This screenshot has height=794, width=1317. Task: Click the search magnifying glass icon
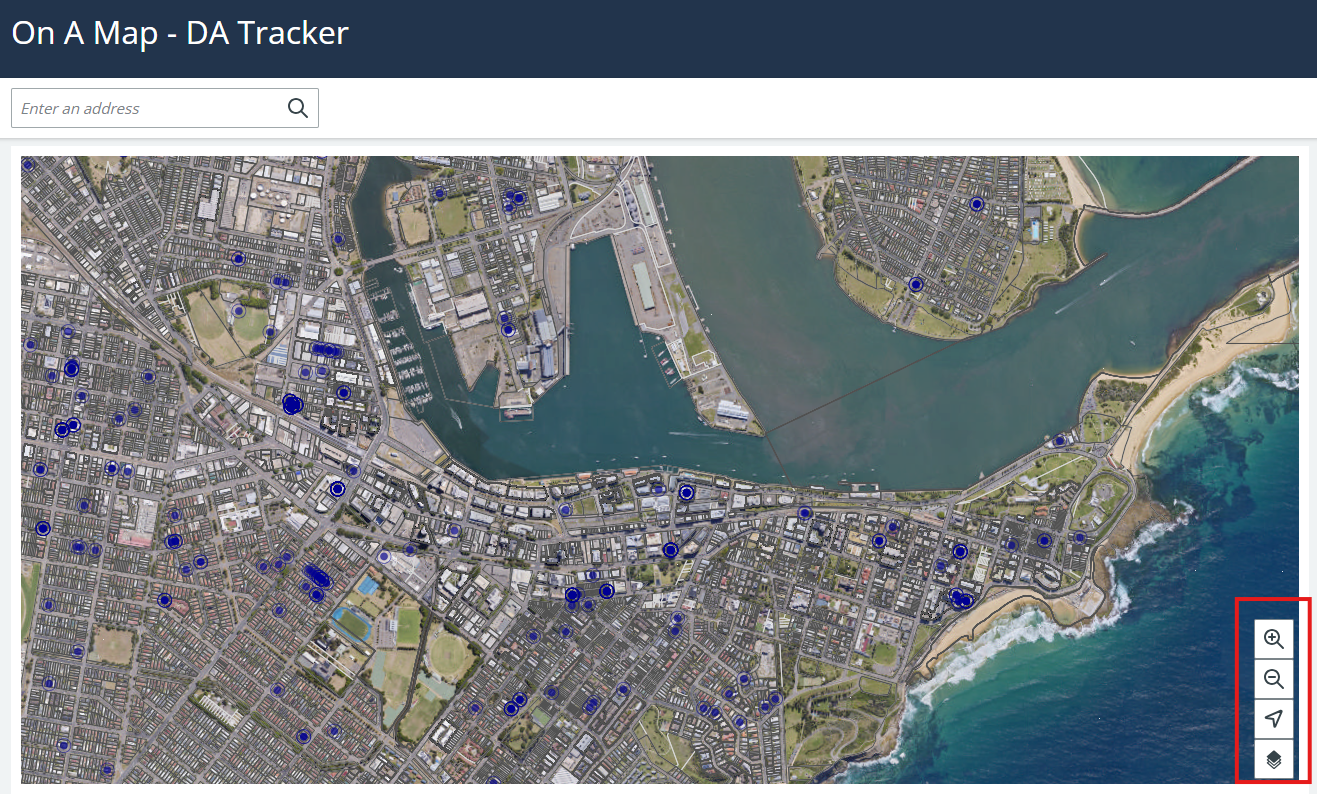(x=297, y=108)
